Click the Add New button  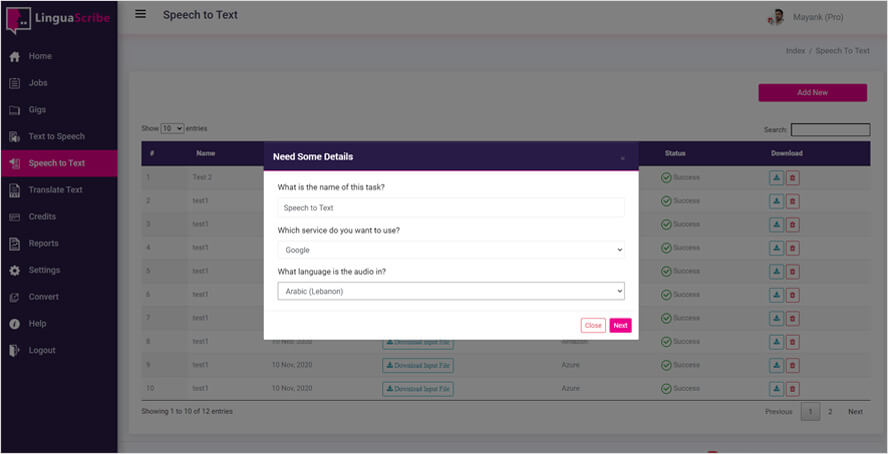coord(812,92)
